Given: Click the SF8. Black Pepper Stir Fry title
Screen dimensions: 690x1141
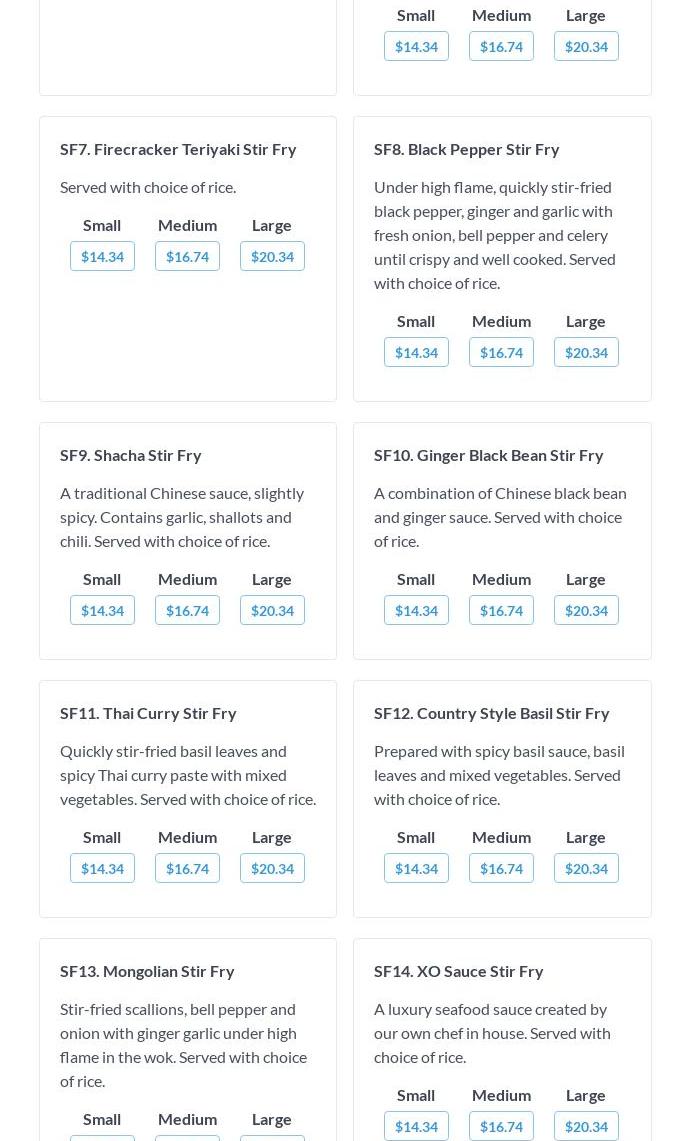Looking at the screenshot, I should click(467, 149).
